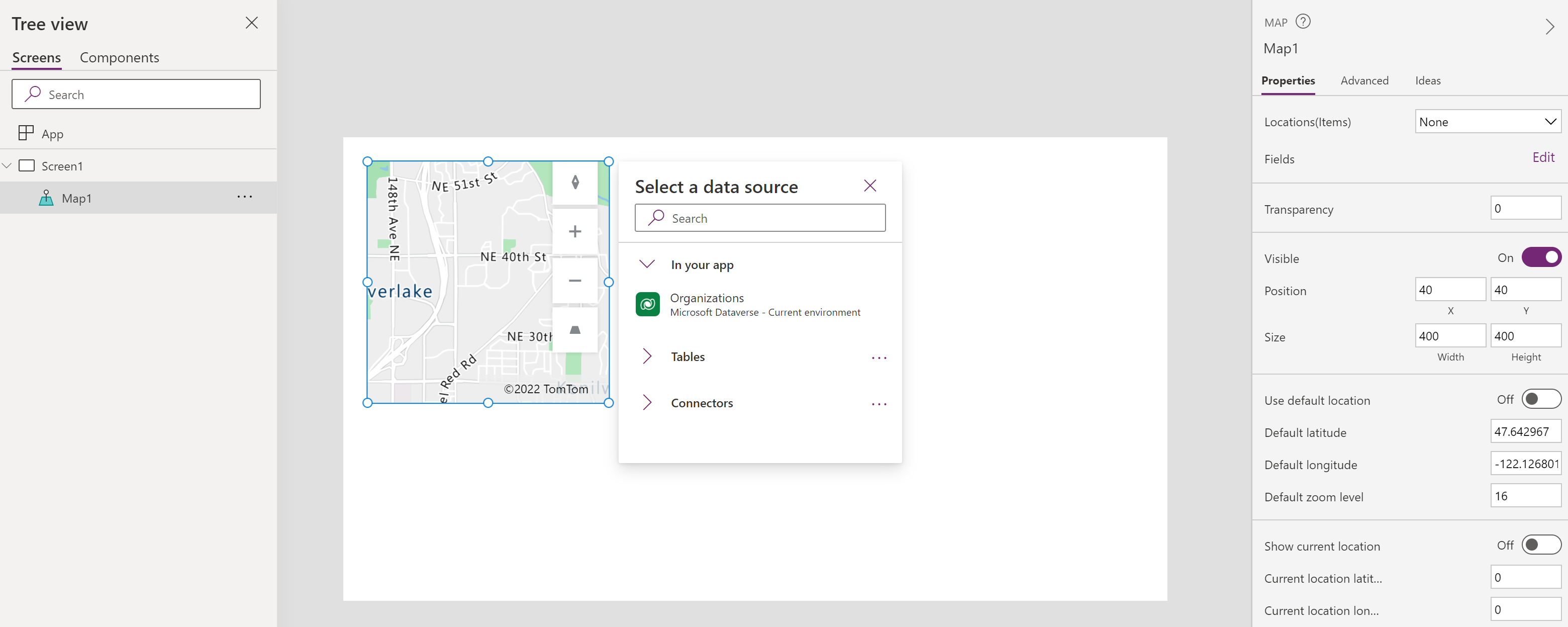Expand the Connectors section in data source
The width and height of the screenshot is (1568, 627).
click(x=648, y=402)
